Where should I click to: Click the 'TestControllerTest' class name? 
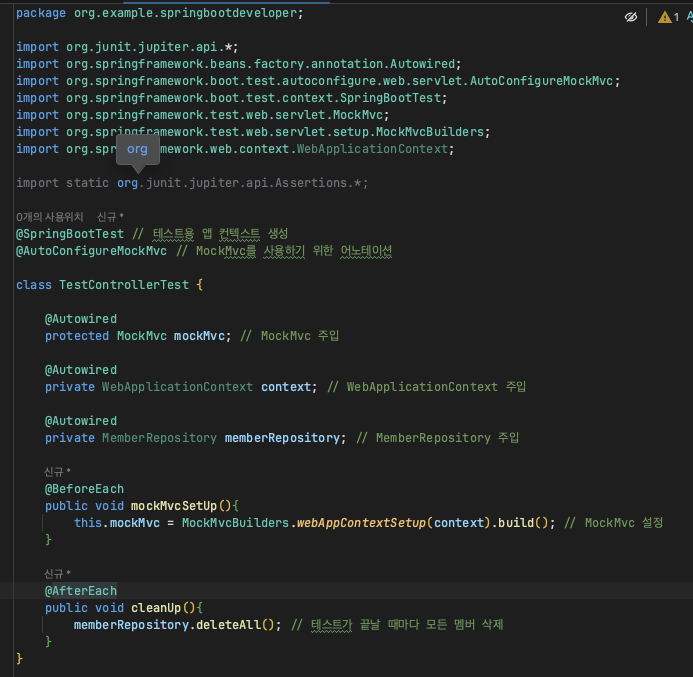(x=124, y=285)
